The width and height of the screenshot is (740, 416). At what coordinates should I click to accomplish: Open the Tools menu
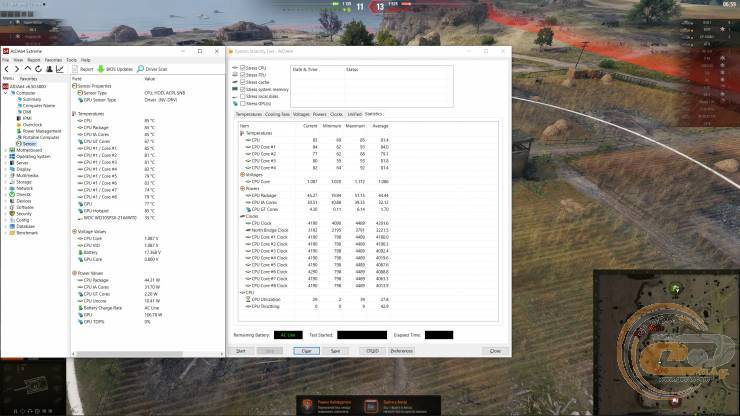click(x=71, y=60)
